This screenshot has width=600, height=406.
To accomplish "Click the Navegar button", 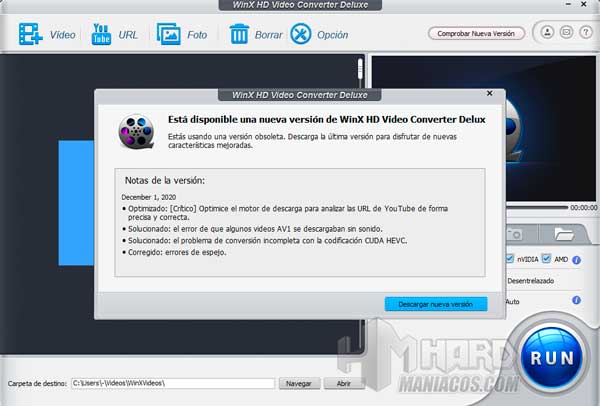I will 299,383.
